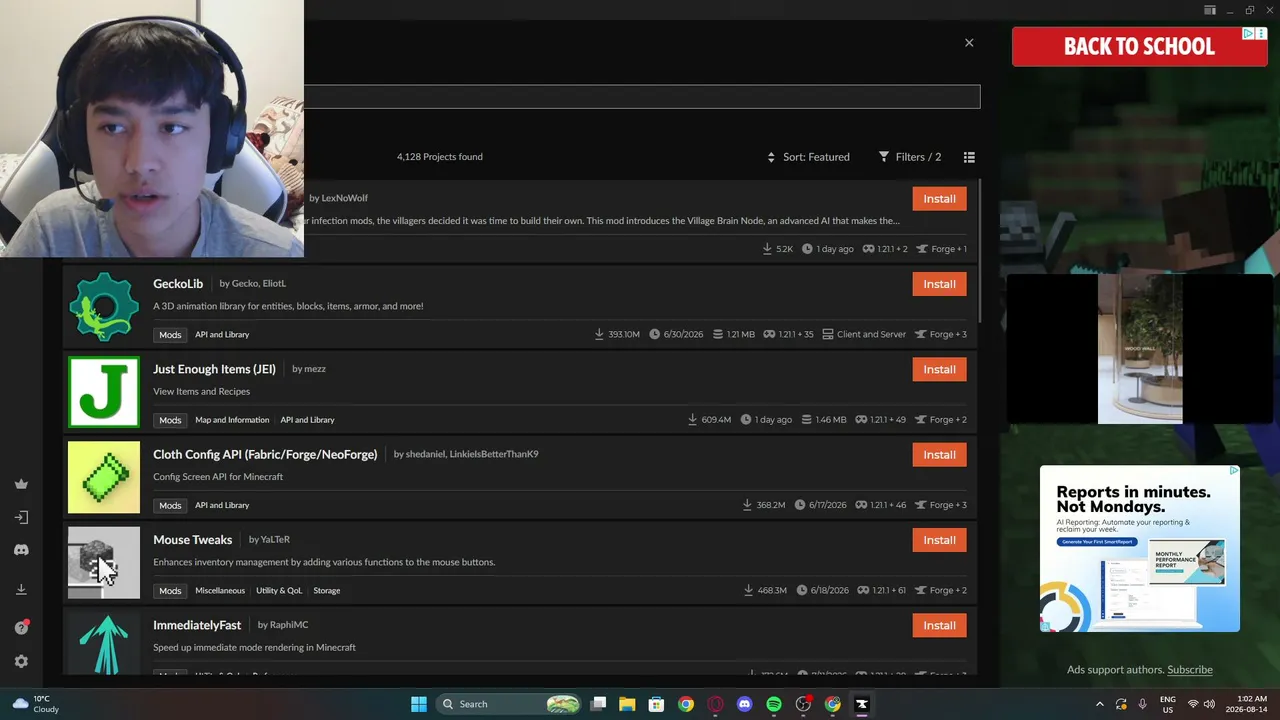Install Just Enough Items (JEI)
Screen dimensions: 1280x720
tap(939, 369)
